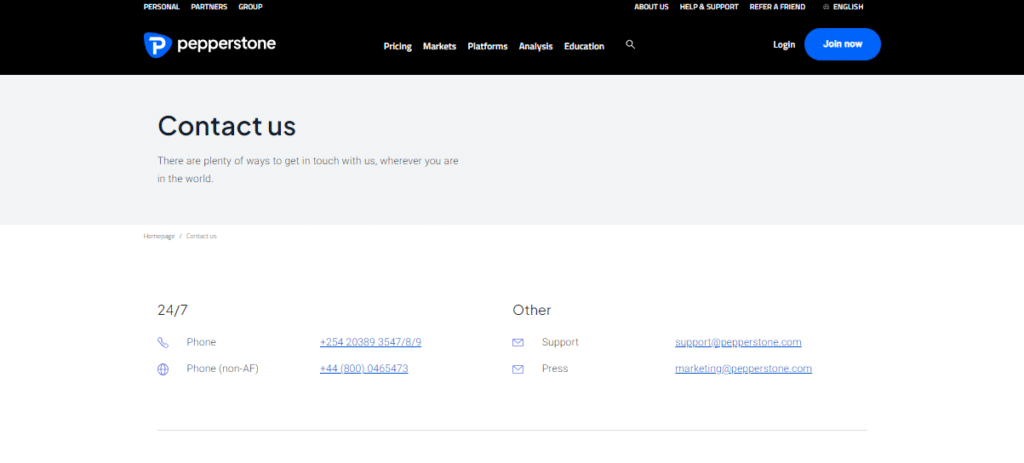Click the pepperstone wordmark
The width and height of the screenshot is (1024, 463).
point(226,44)
